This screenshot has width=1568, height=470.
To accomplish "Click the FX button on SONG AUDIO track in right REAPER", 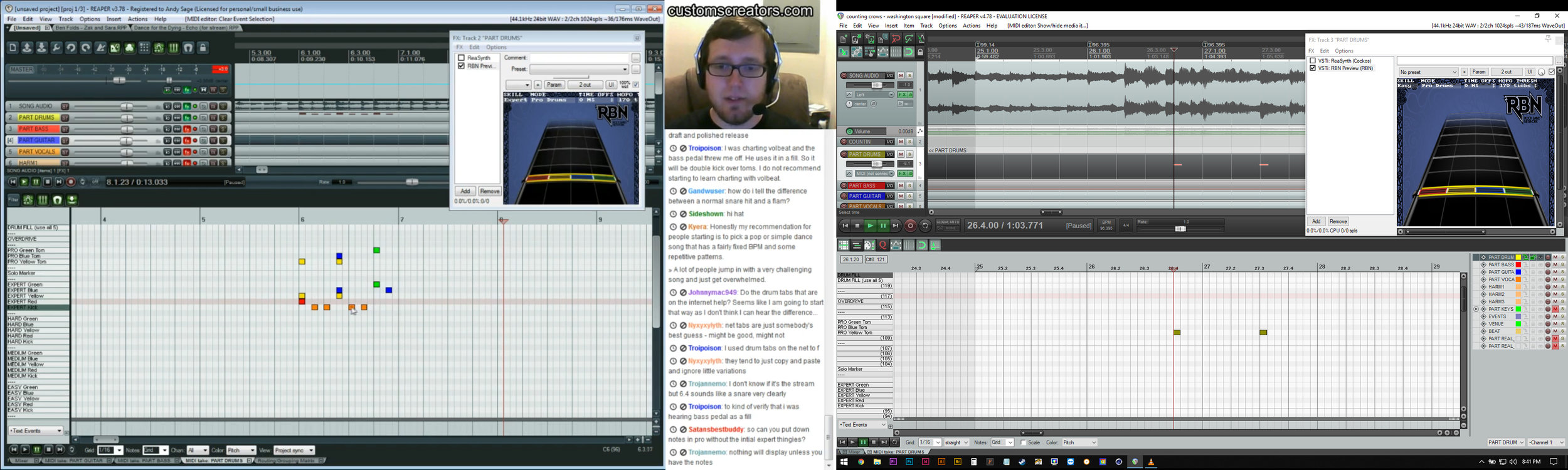I will 901,95.
